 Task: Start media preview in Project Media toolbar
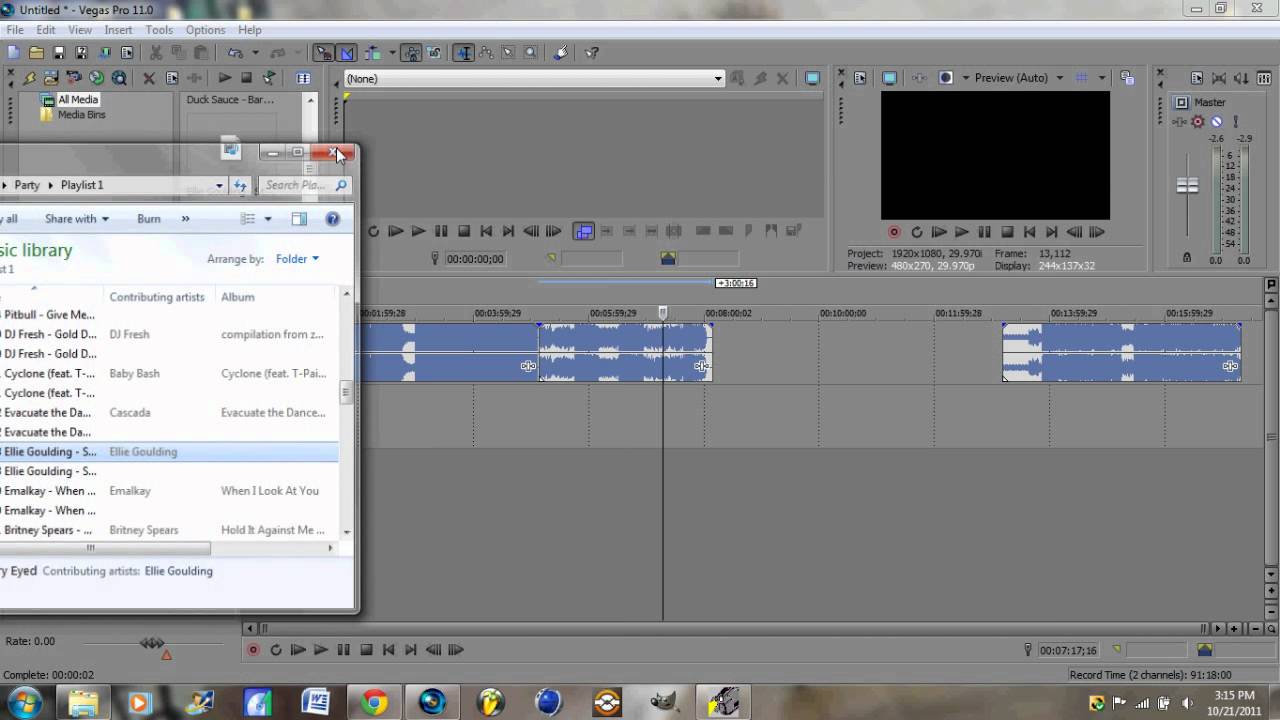click(x=225, y=78)
